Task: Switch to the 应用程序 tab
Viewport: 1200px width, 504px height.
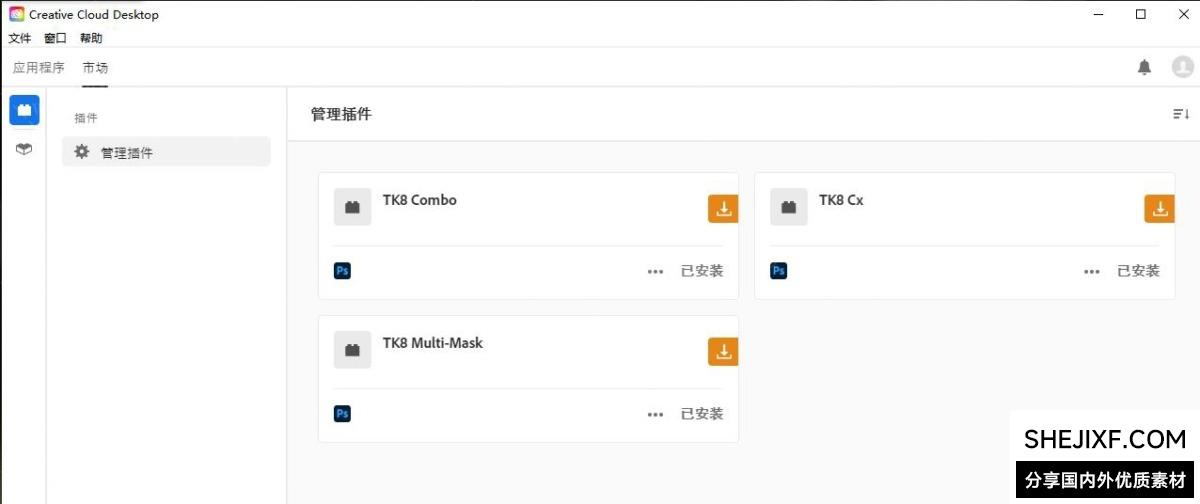Action: [38, 68]
